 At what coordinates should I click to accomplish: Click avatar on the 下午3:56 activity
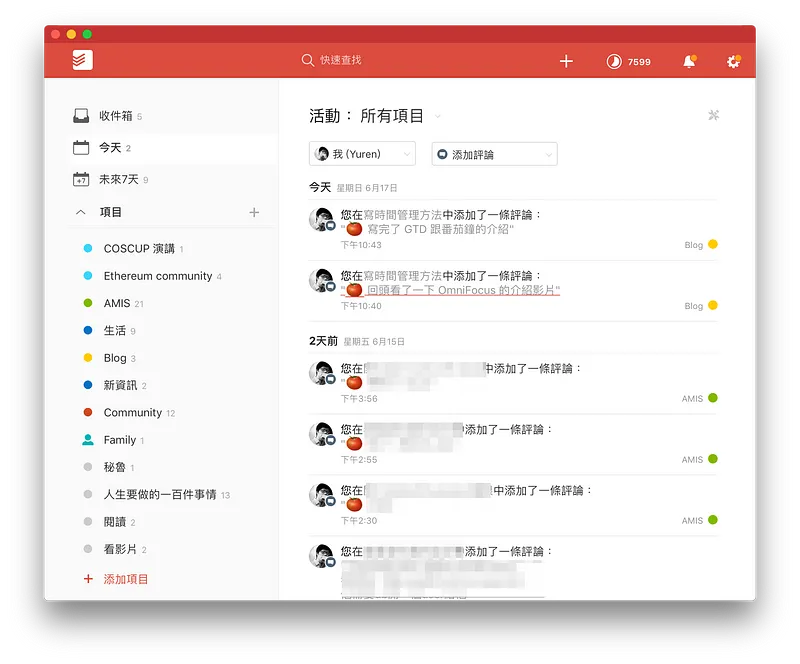coord(321,373)
